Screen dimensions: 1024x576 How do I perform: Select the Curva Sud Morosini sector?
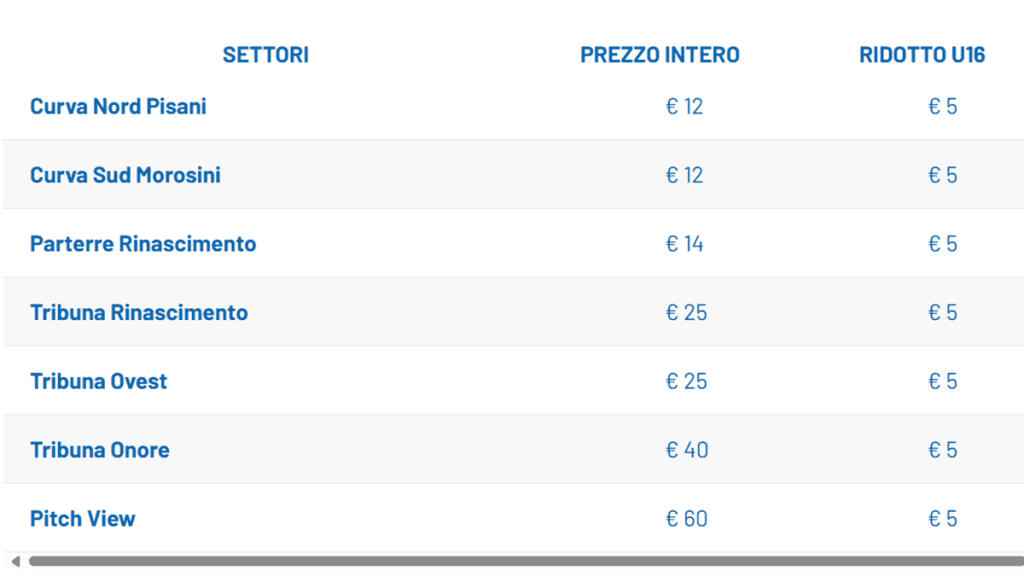coord(125,174)
